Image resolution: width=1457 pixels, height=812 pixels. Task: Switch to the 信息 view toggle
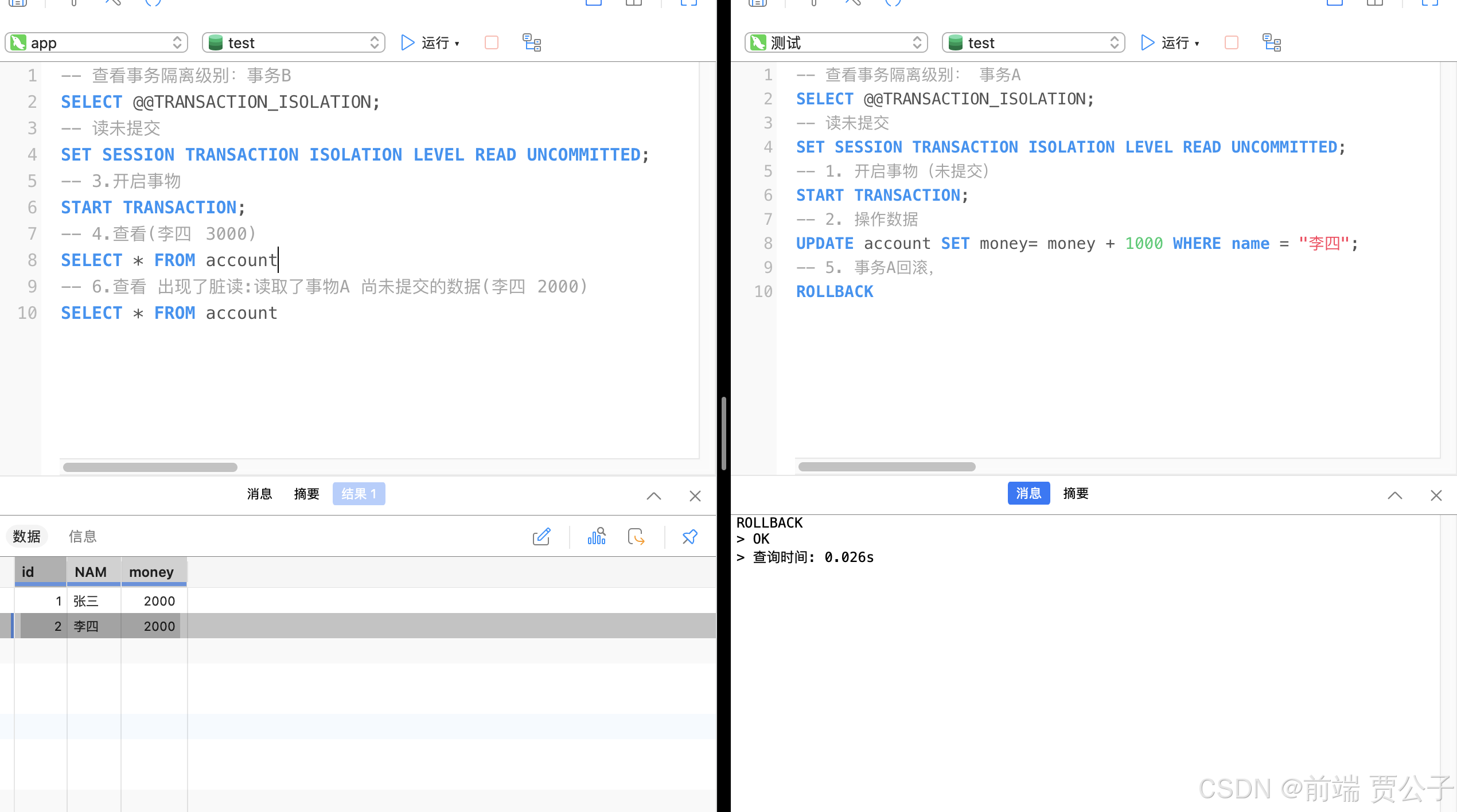tap(83, 536)
